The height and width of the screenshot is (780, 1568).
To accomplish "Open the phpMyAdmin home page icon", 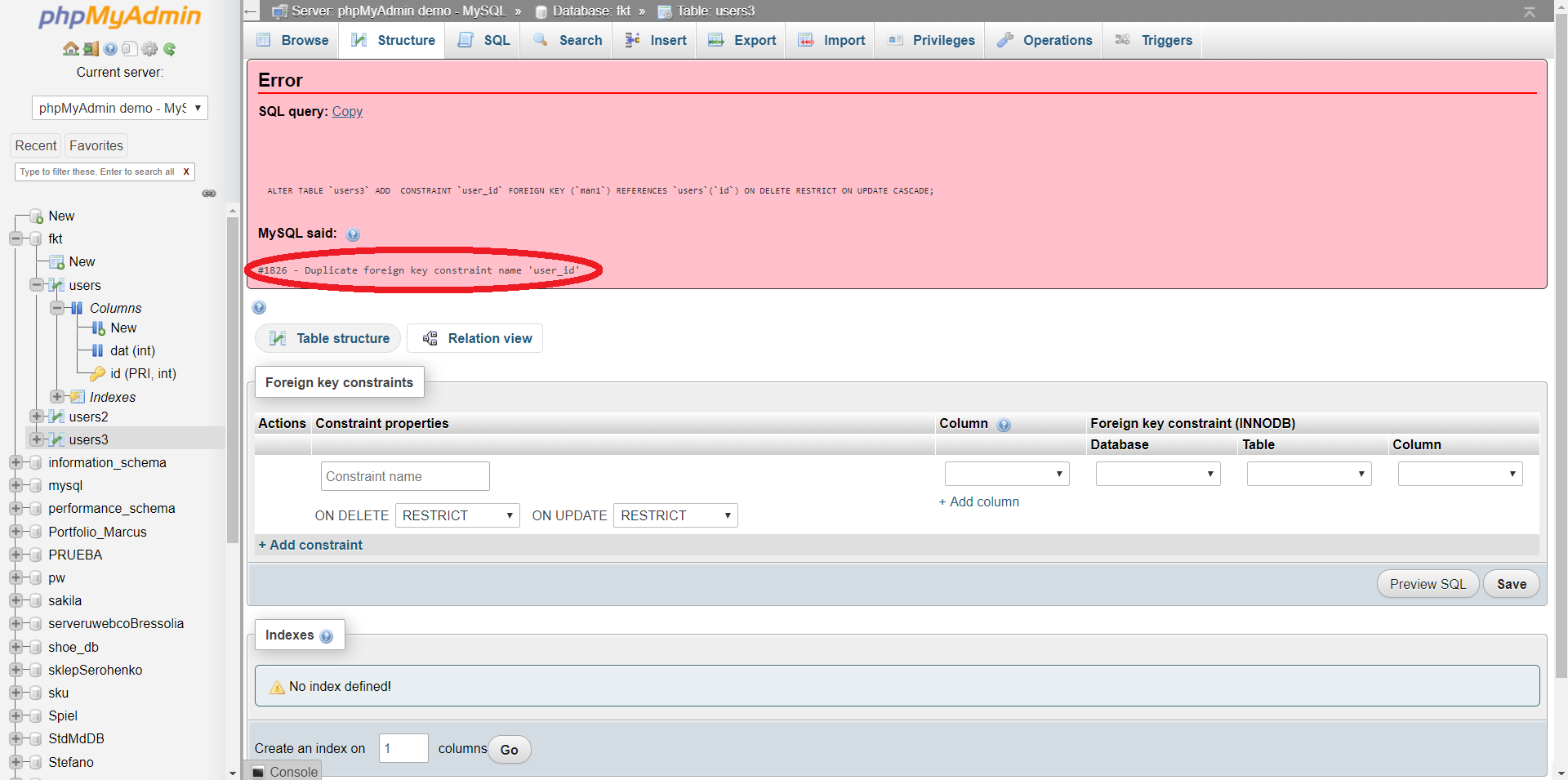I will tap(70, 49).
